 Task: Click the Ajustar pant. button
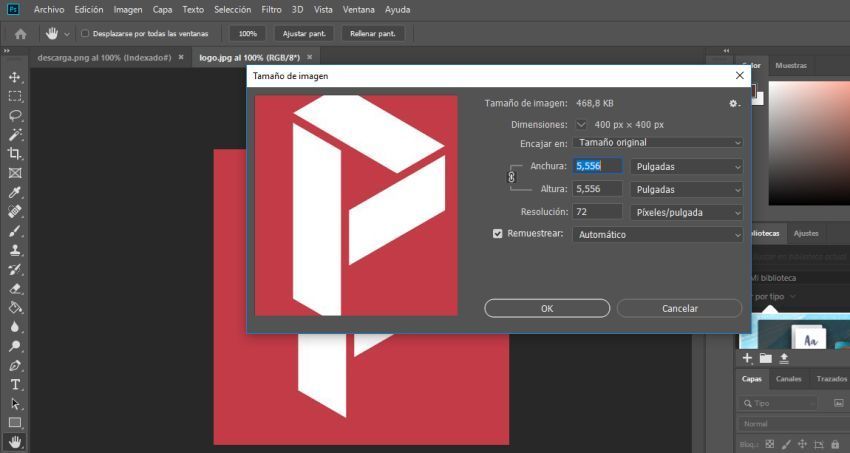coord(304,34)
